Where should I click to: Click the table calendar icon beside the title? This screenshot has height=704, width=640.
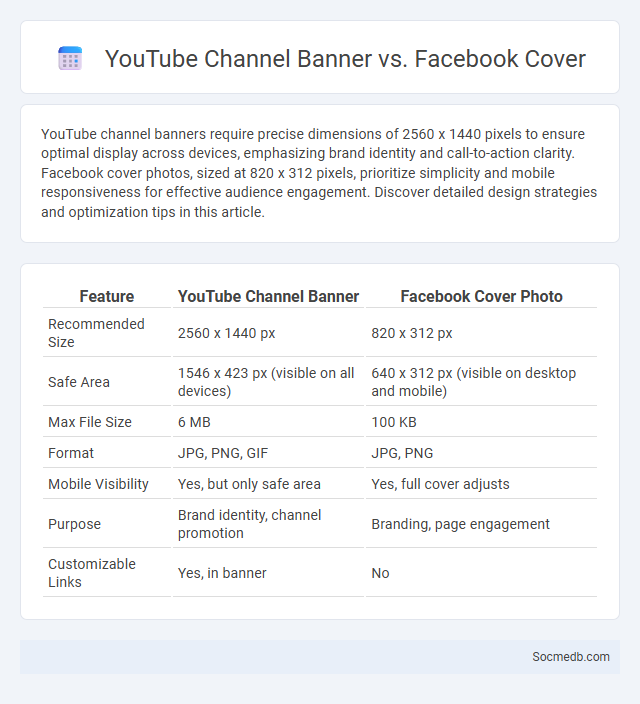point(70,58)
